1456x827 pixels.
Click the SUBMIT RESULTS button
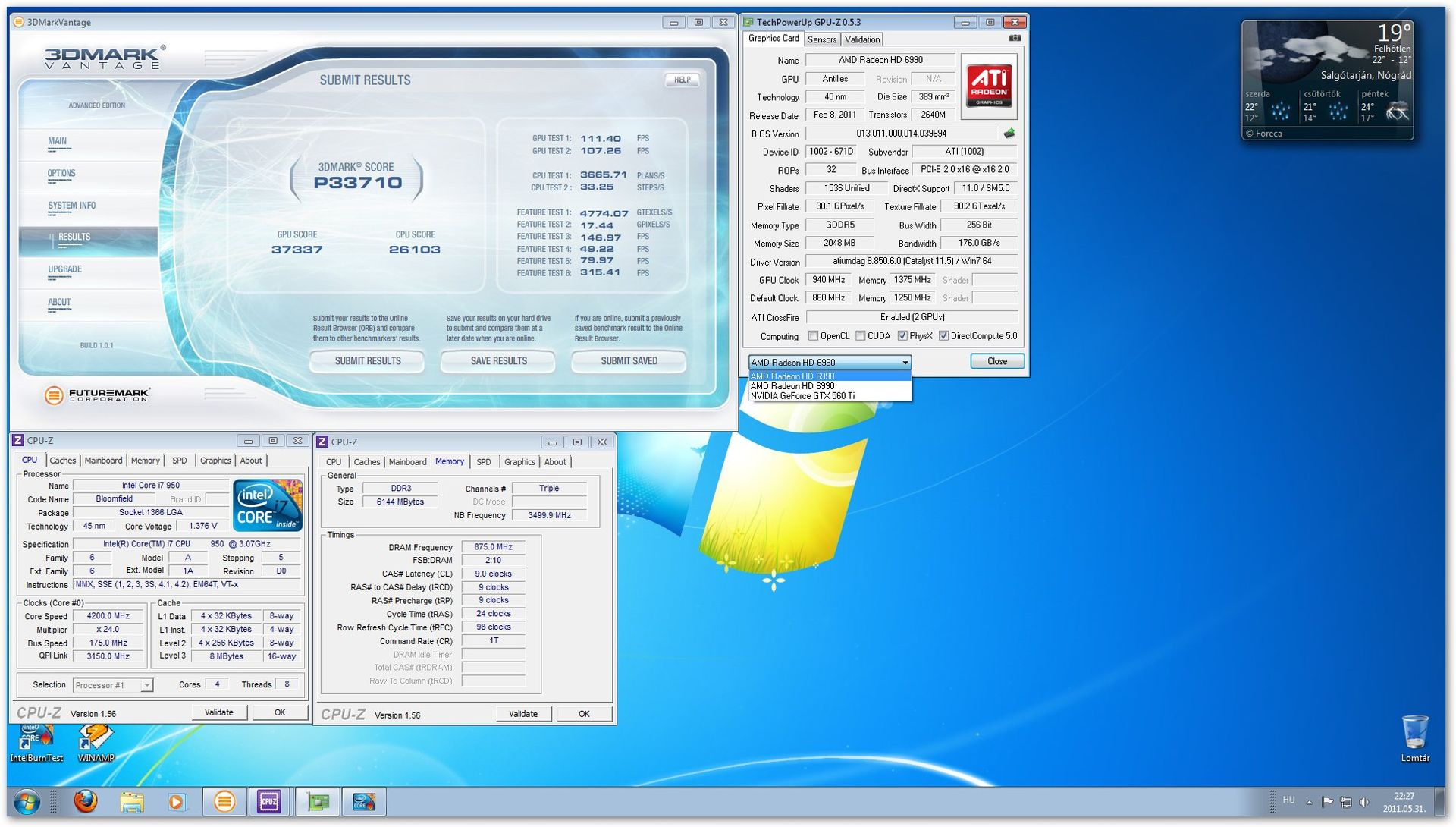(368, 361)
